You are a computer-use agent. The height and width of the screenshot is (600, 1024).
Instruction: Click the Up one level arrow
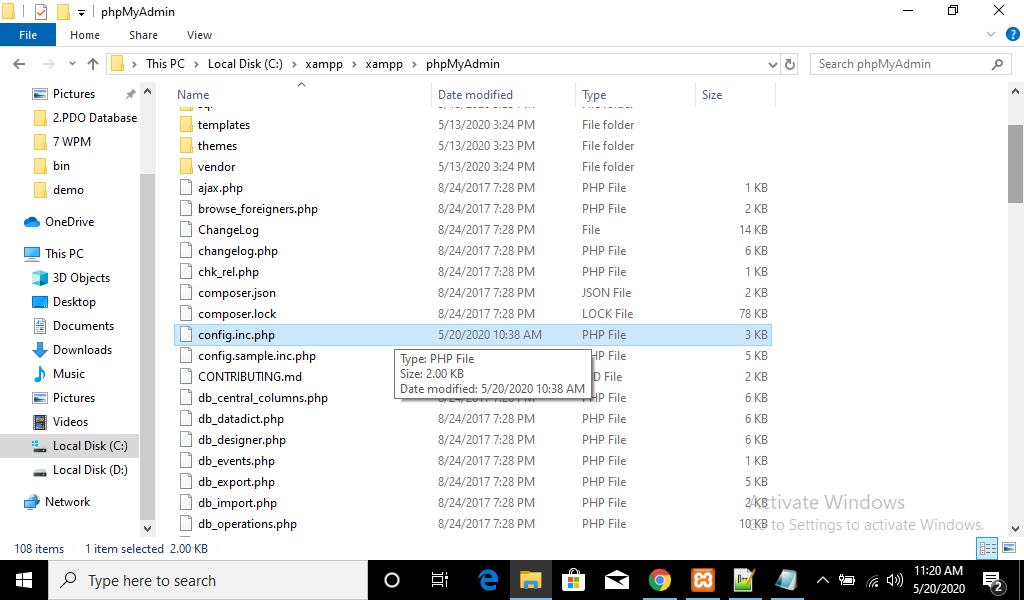(93, 64)
